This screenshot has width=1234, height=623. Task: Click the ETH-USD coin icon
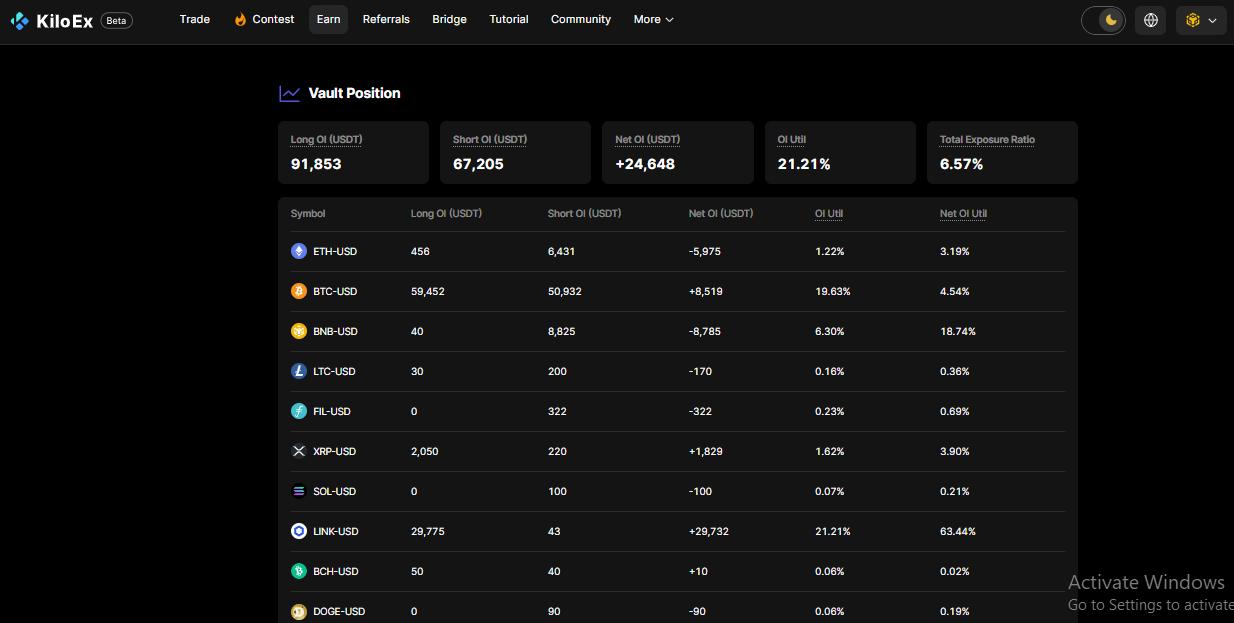point(298,251)
